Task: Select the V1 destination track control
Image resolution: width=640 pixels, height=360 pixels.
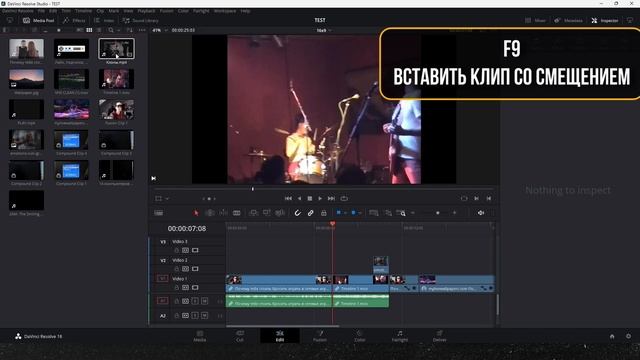Action: coord(162,278)
